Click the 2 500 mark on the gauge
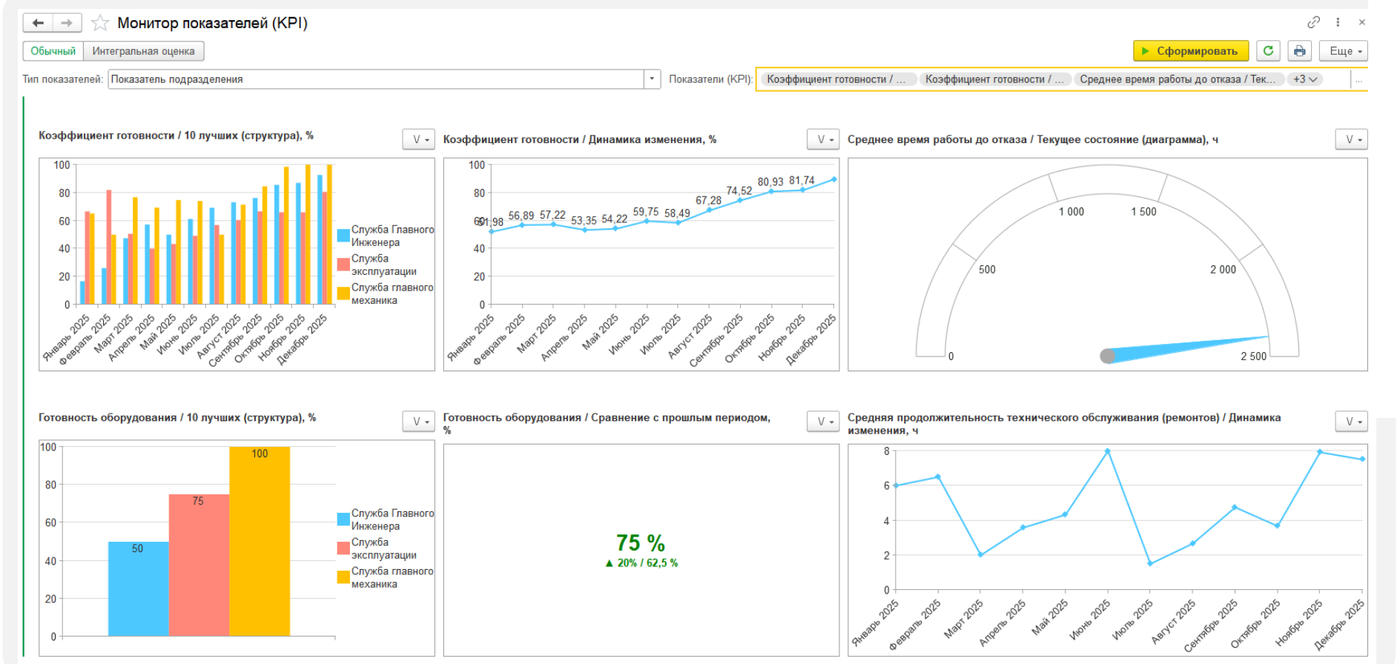 click(x=1254, y=357)
